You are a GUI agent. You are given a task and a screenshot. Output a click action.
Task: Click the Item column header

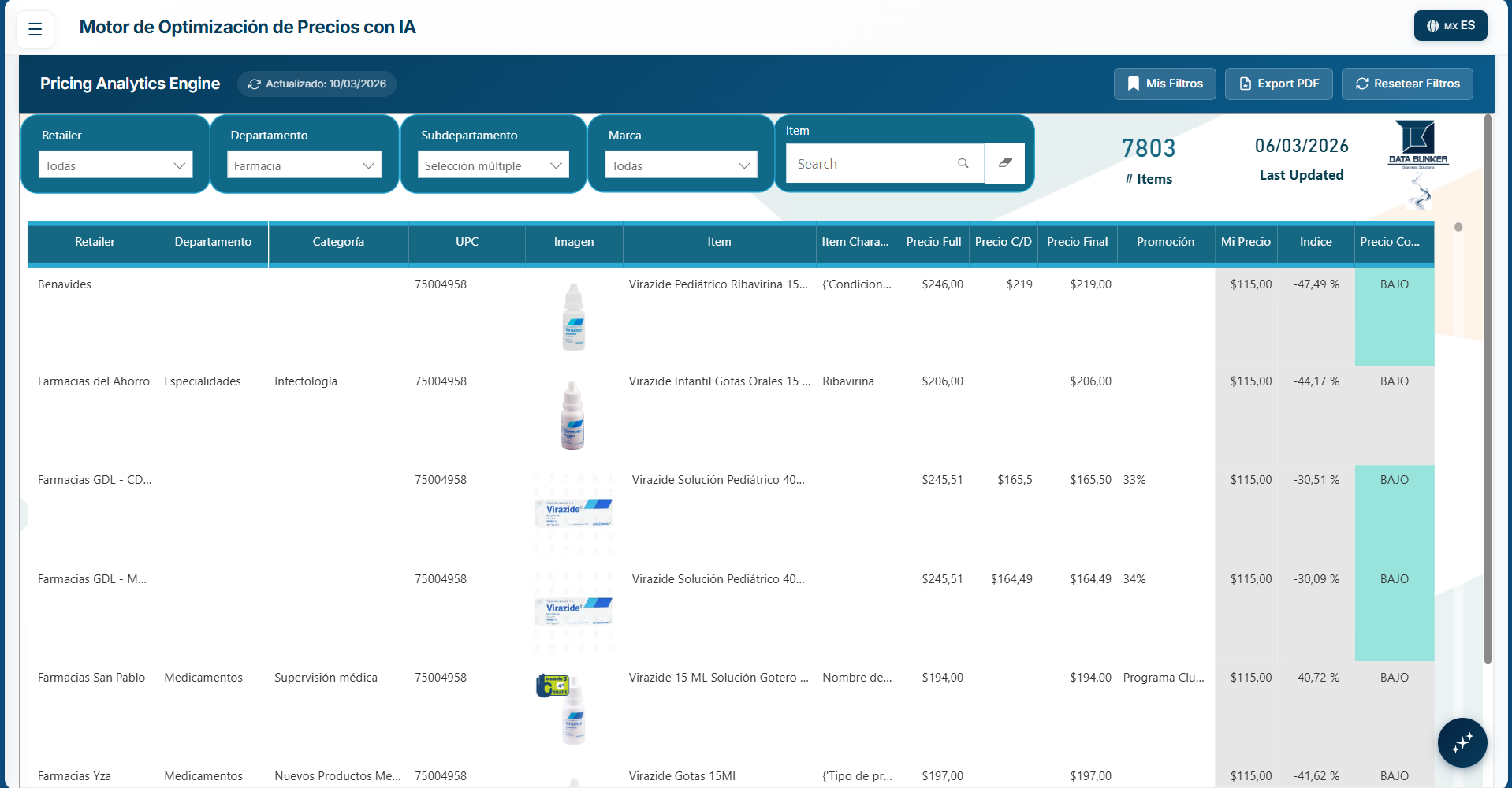719,242
